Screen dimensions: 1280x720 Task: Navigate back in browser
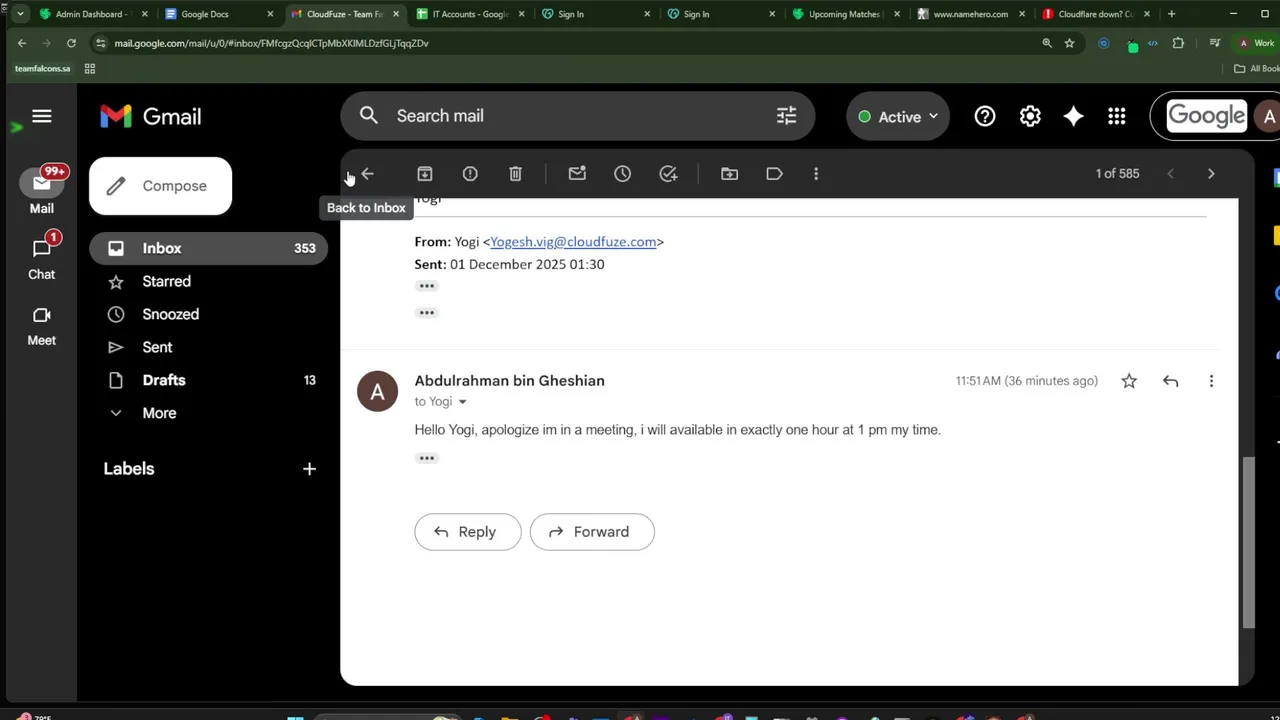tap(22, 43)
